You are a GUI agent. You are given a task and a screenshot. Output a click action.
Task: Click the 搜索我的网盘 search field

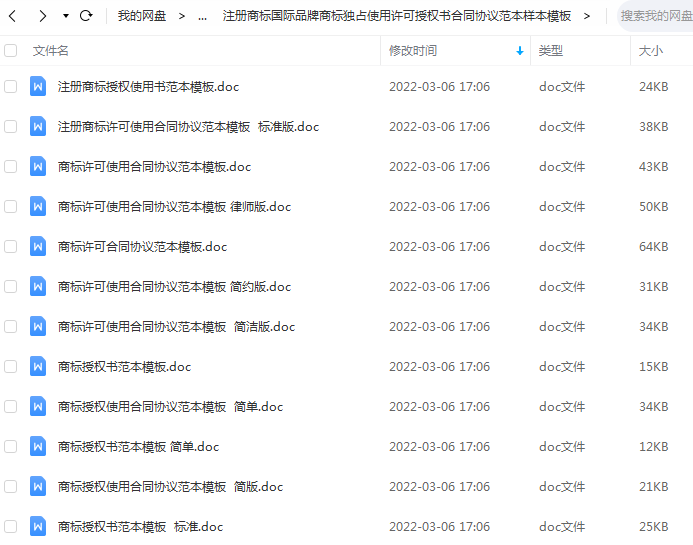point(656,16)
